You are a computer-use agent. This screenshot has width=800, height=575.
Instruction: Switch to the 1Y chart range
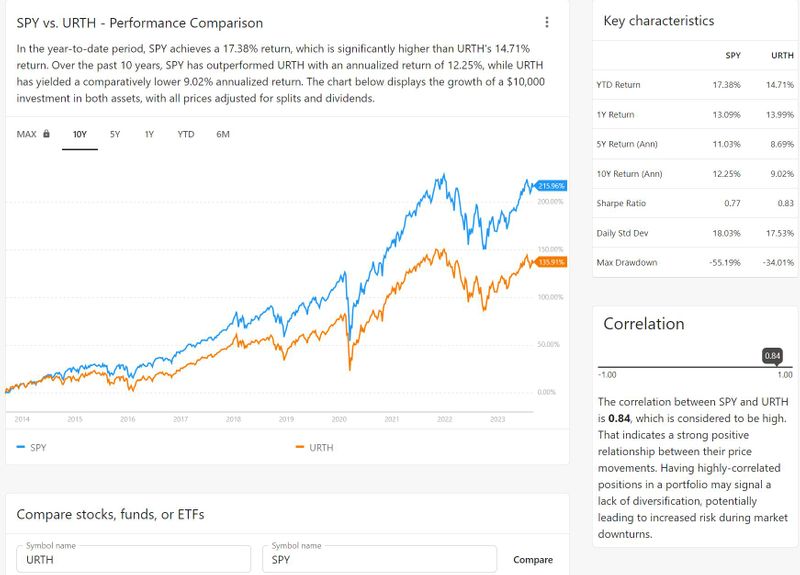click(x=149, y=134)
